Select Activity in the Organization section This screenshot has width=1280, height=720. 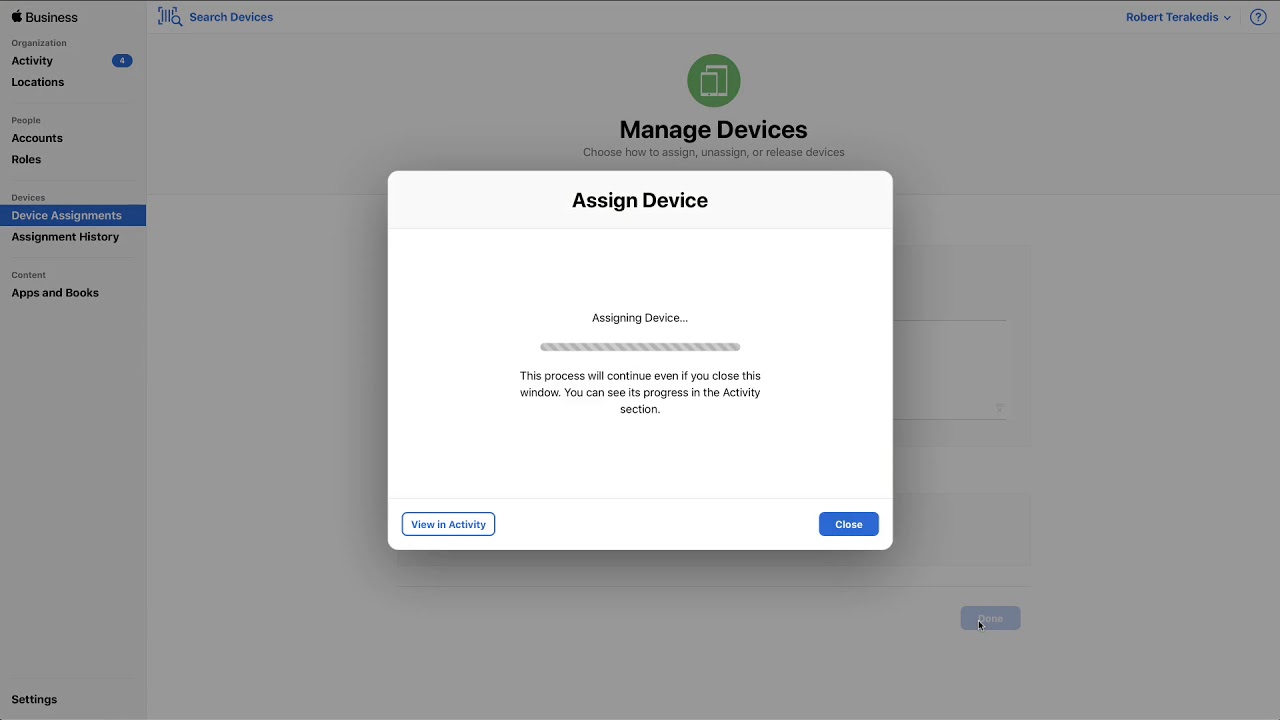pos(32,60)
